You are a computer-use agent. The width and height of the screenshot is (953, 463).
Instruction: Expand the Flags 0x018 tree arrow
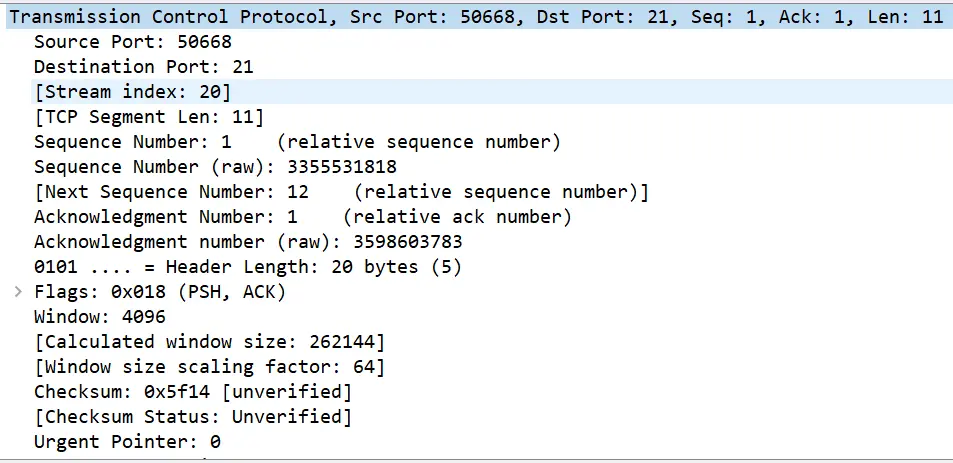tap(17, 292)
